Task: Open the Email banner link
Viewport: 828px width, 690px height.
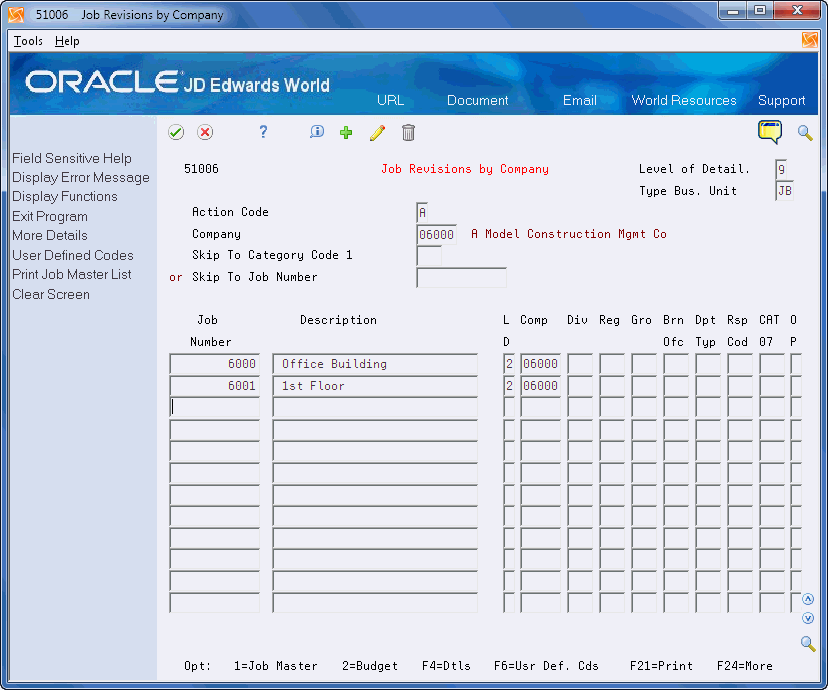Action: point(579,100)
